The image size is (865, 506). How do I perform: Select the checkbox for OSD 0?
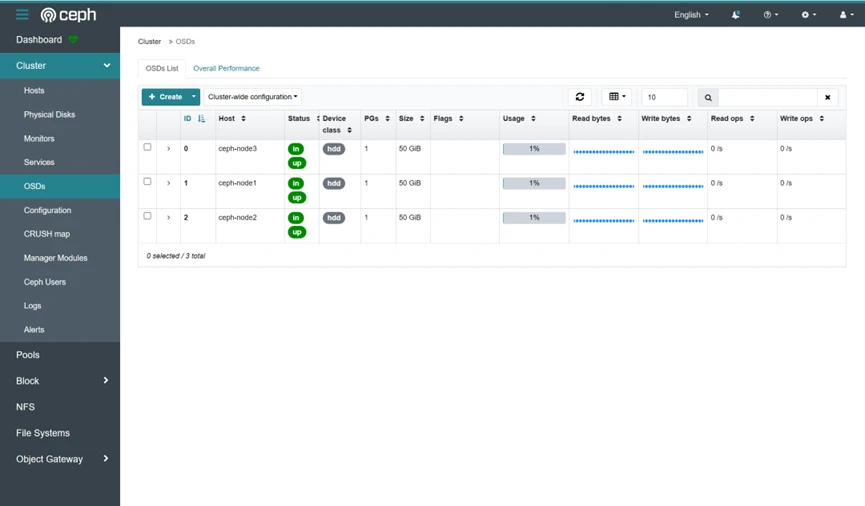[x=147, y=147]
